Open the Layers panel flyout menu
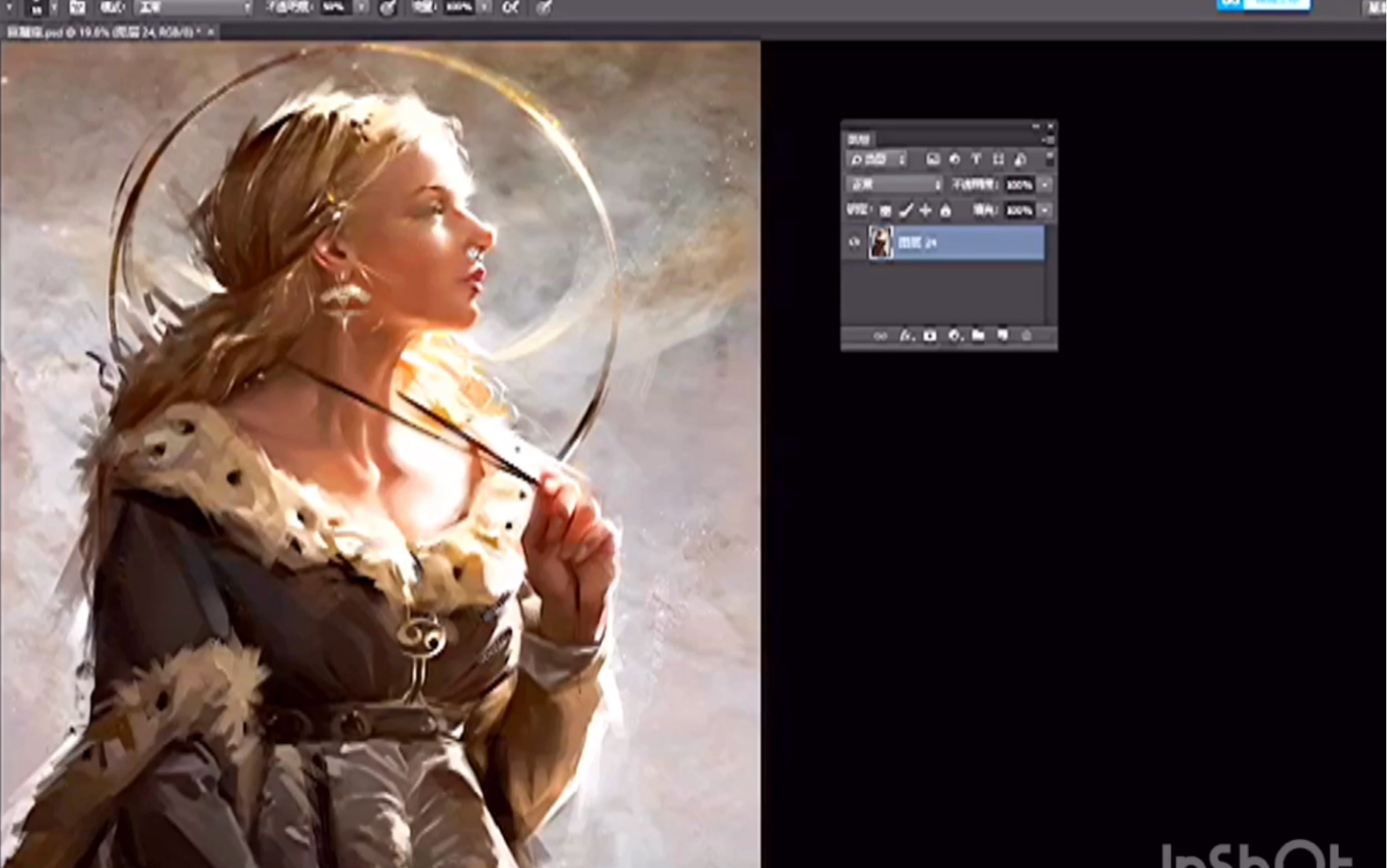The height and width of the screenshot is (868, 1387). 1048,140
